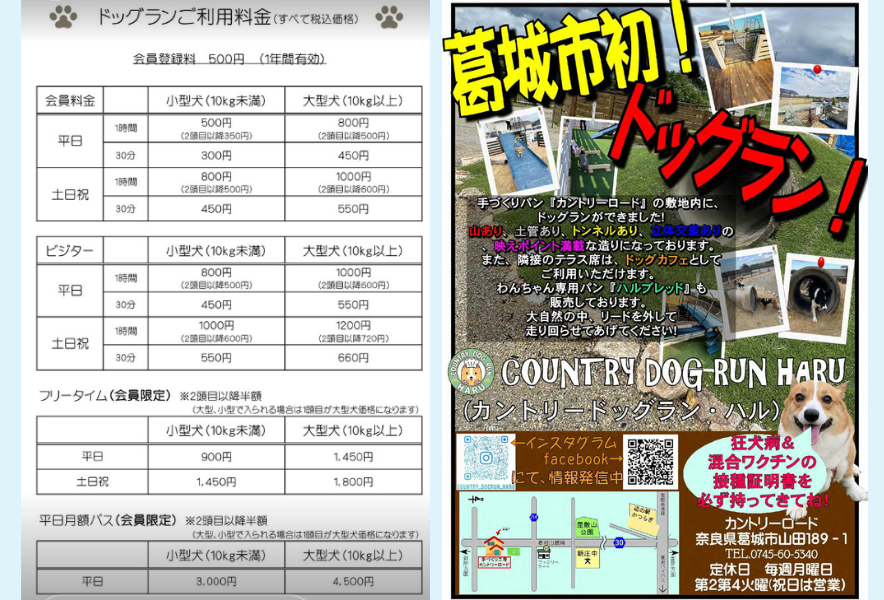Click the blue 立体交差あり text
Image resolution: width=884 pixels, height=600 pixels.
point(686,231)
